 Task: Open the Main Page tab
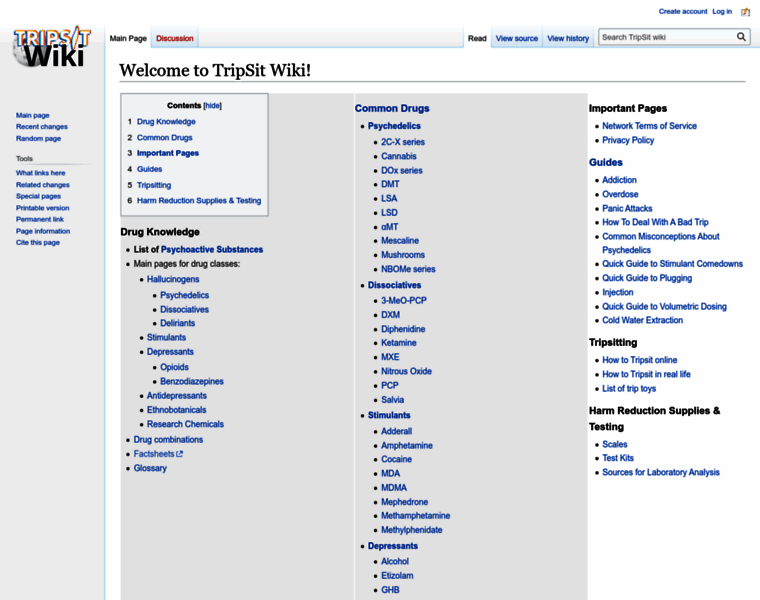[128, 38]
